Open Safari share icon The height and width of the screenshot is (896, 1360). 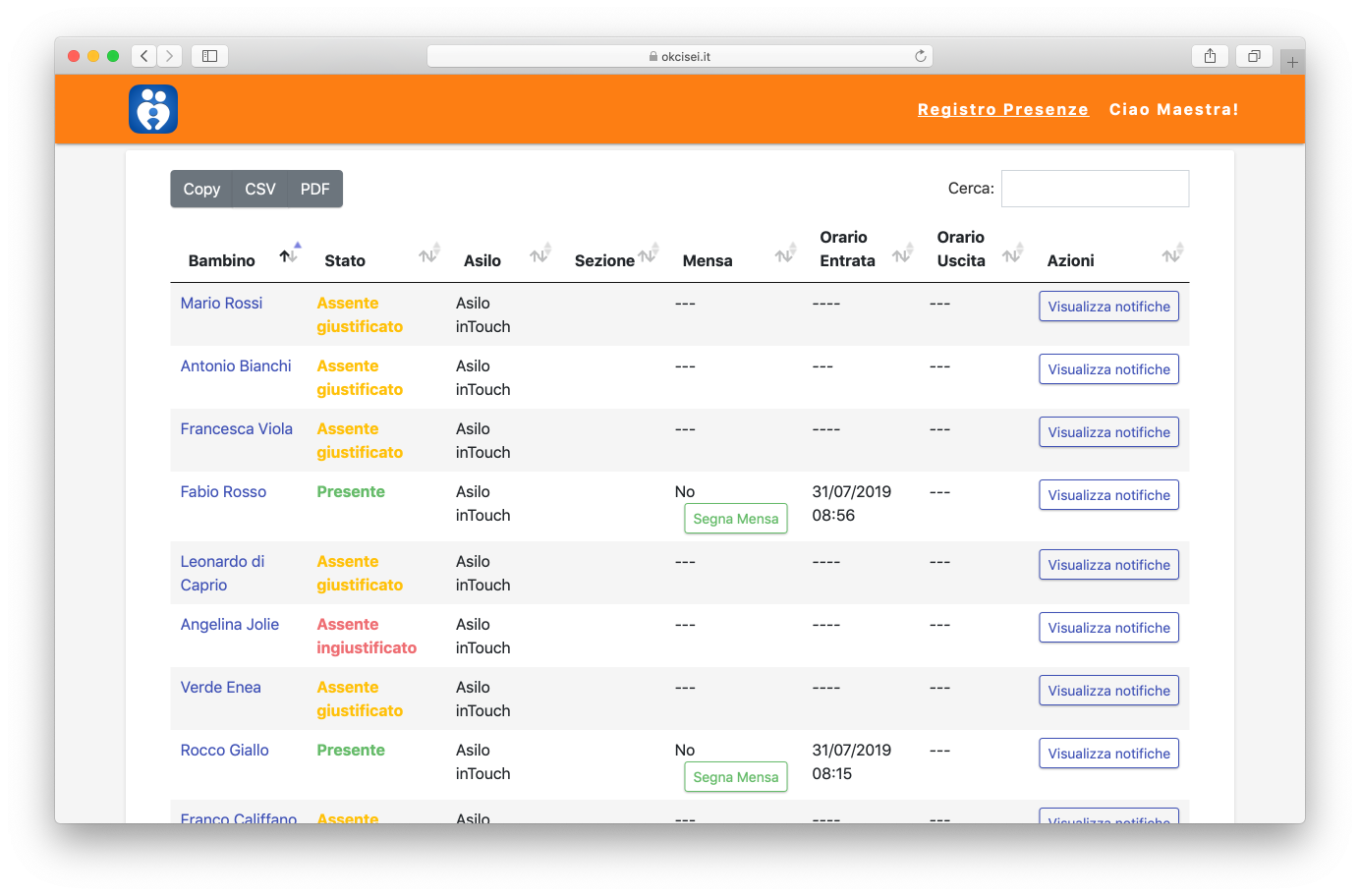point(1210,56)
